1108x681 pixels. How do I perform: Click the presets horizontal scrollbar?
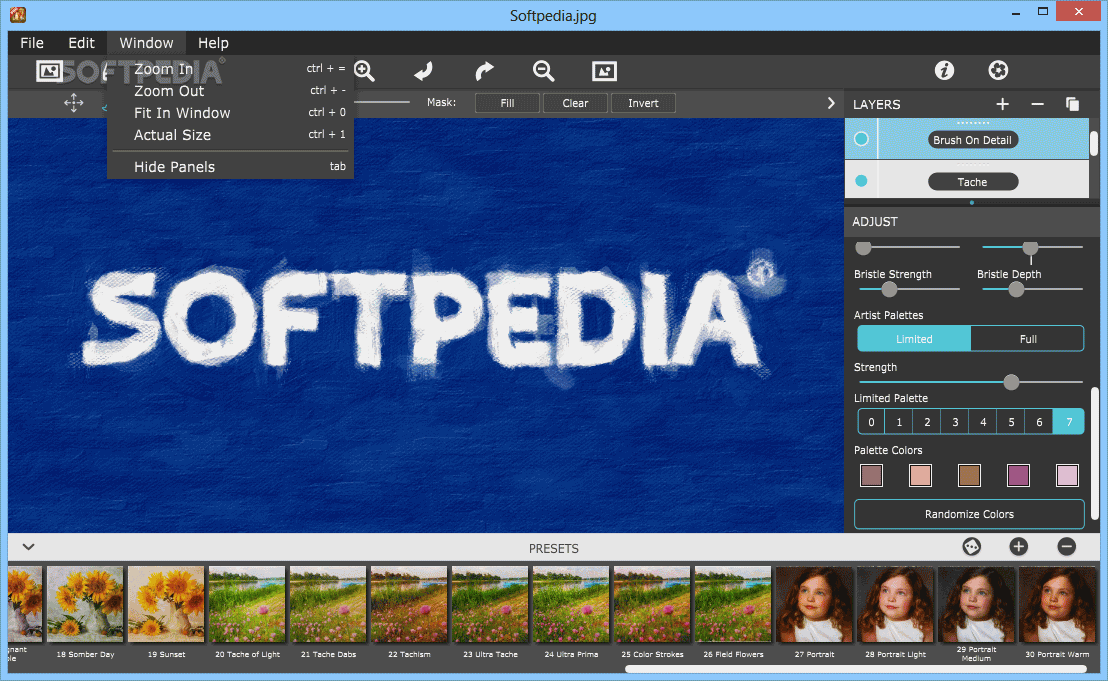(x=856, y=669)
